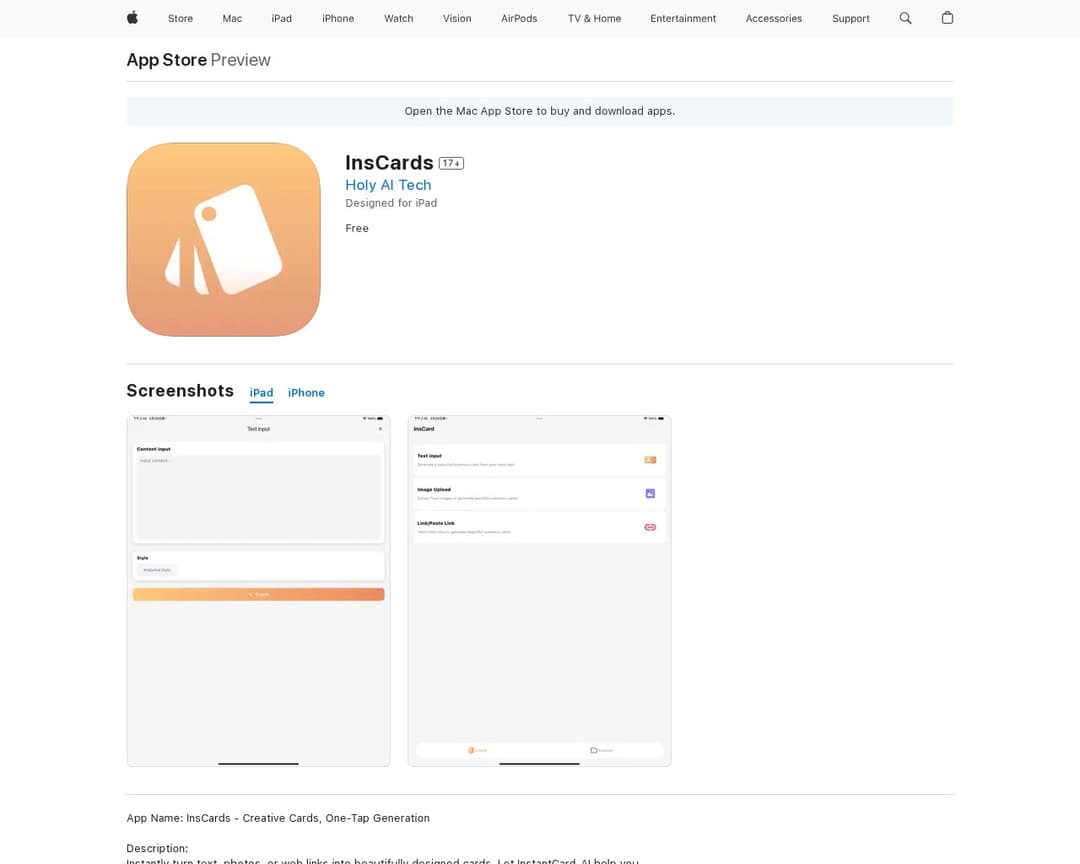Click AirPods in the navigation bar
Viewport: 1080px width, 864px height.
(519, 18)
